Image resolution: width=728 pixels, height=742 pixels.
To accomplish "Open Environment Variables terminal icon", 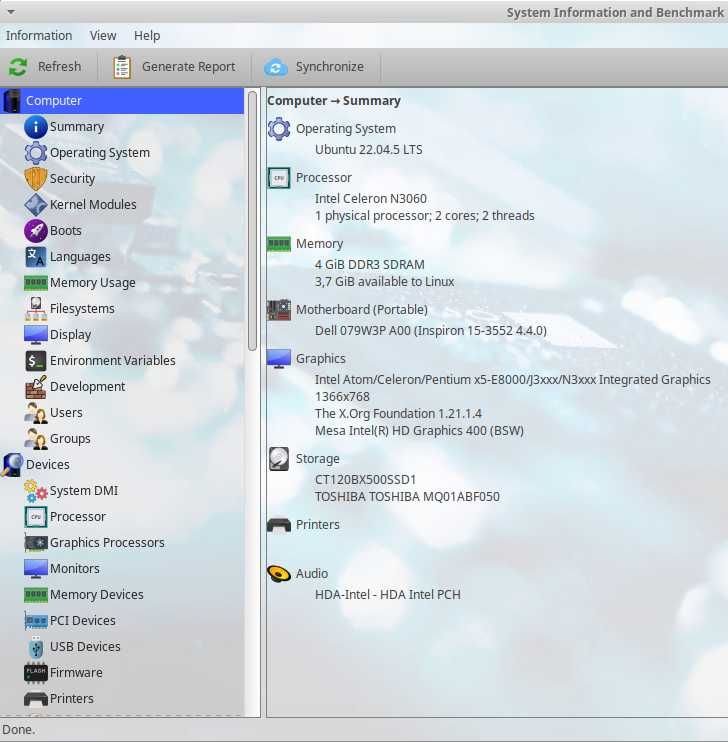I will tap(36, 361).
